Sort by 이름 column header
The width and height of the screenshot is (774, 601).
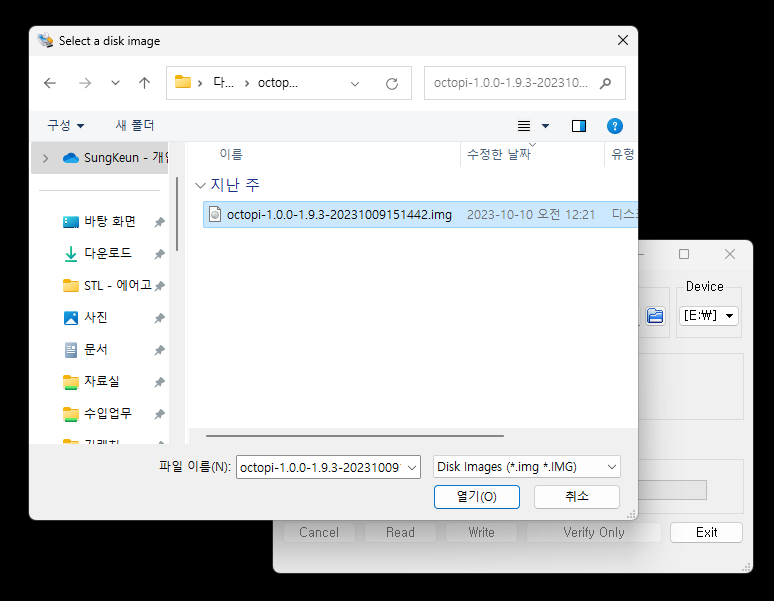click(326, 154)
